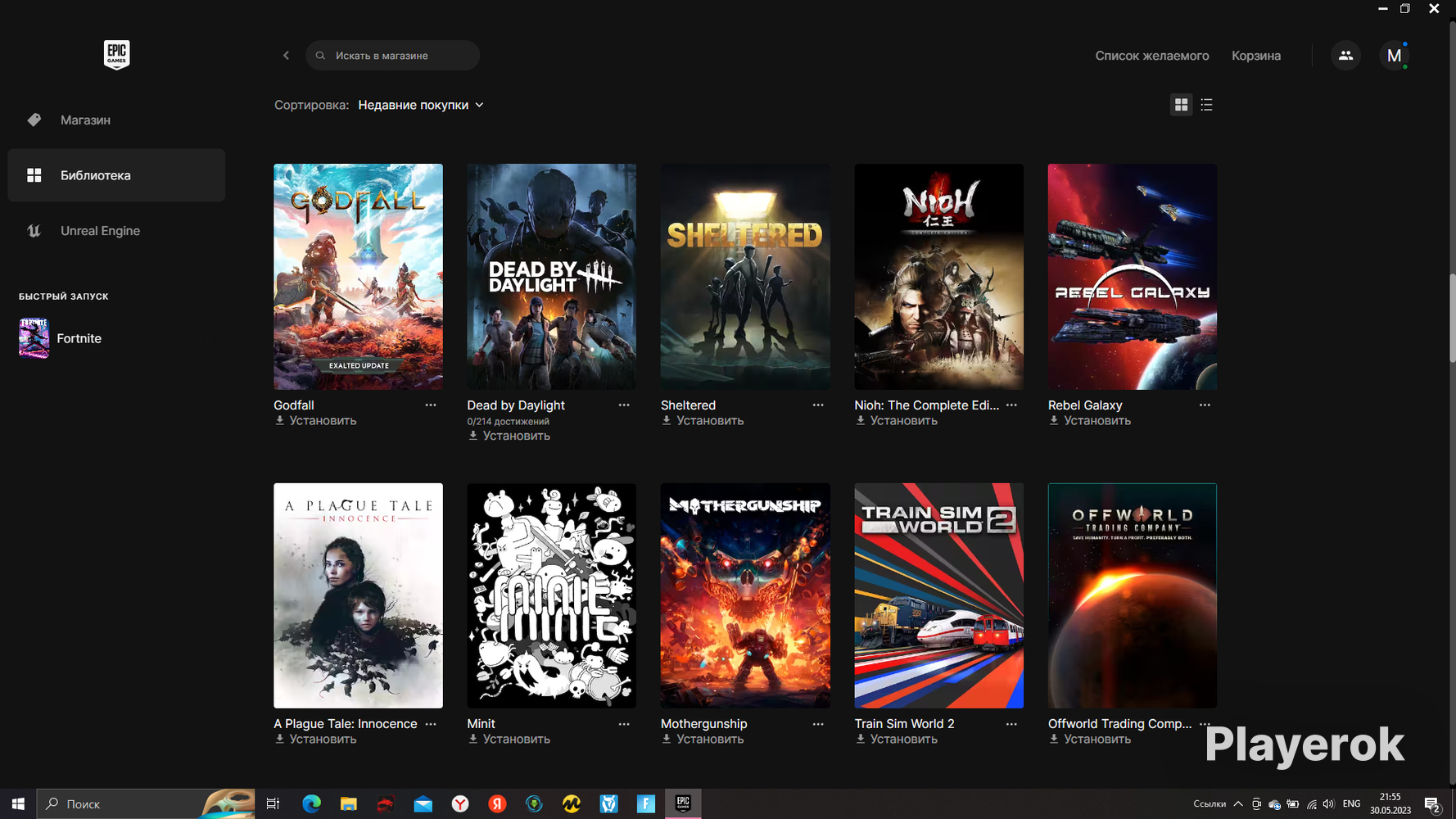1456x819 pixels.
Task: Install Dead by Daylight via Установить
Action: coord(509,436)
